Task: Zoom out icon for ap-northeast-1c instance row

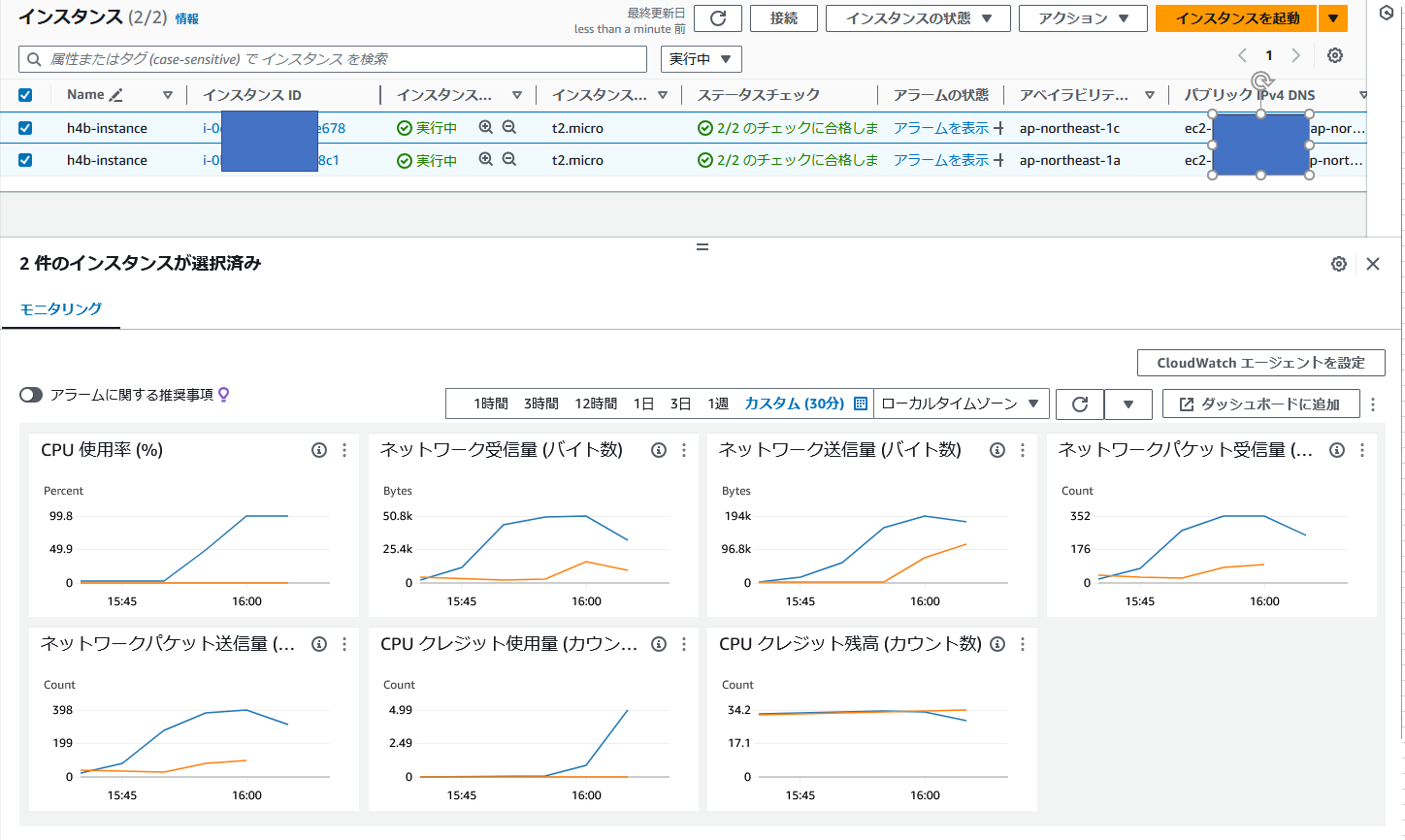Action: 509,127
